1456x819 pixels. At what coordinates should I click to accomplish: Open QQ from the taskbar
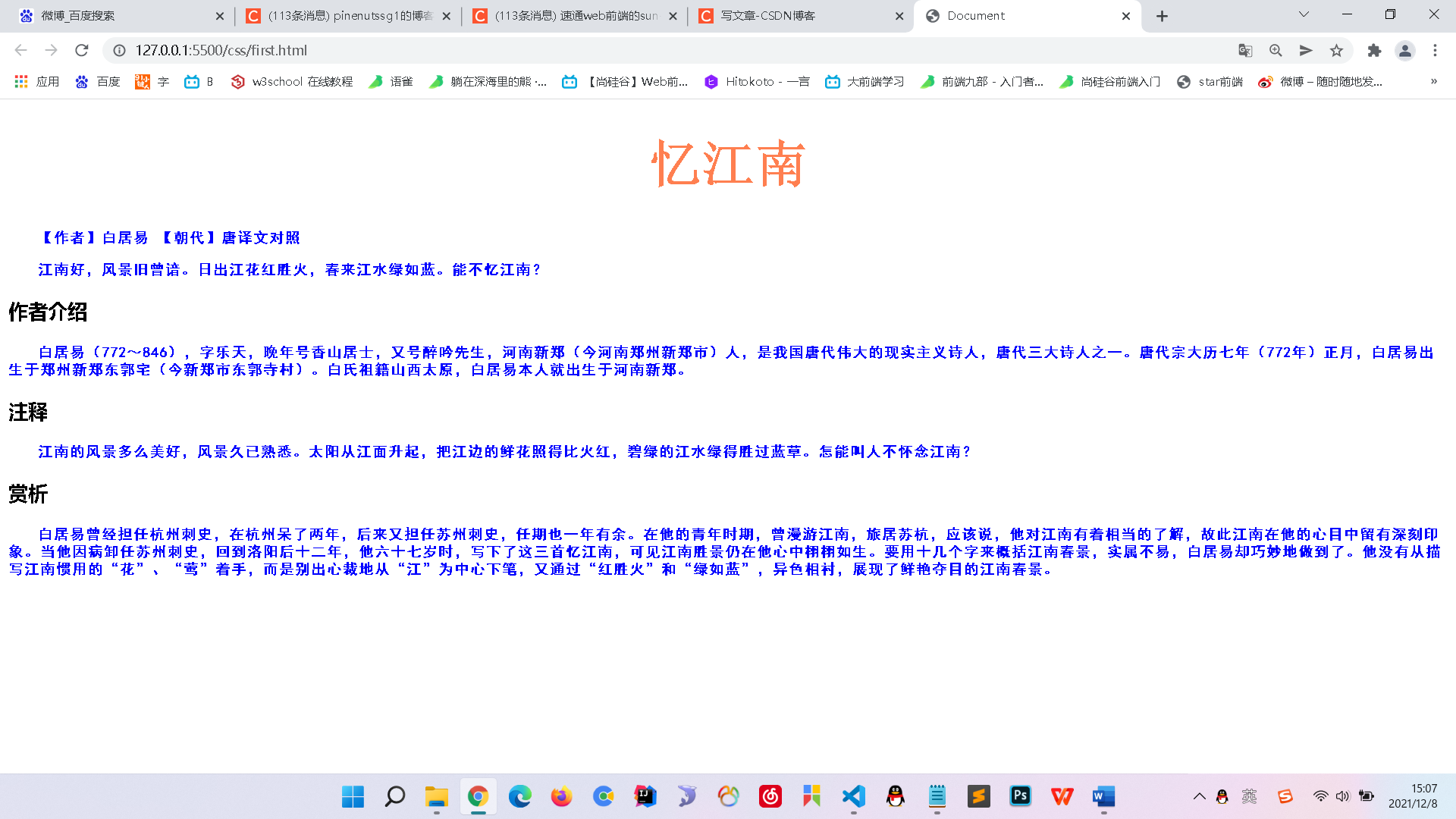click(895, 796)
